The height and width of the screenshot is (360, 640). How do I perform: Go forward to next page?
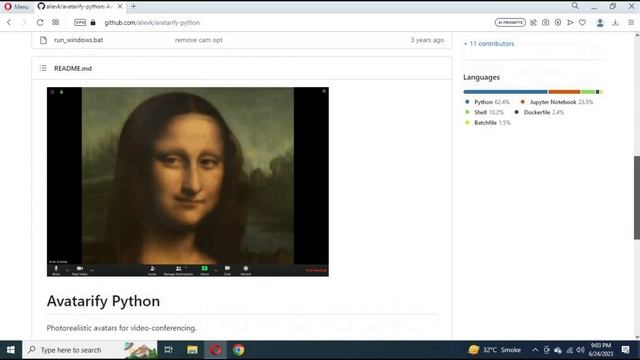tap(24, 22)
